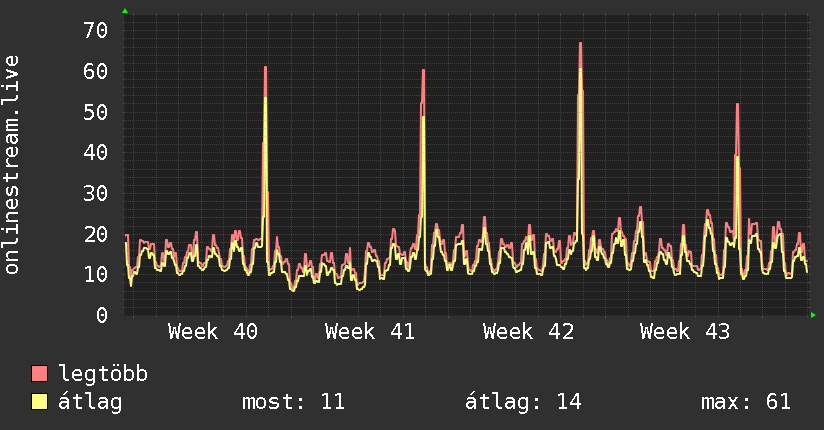Click the green arrow at the x-axis end
This screenshot has height=430, width=824.
coord(813,315)
